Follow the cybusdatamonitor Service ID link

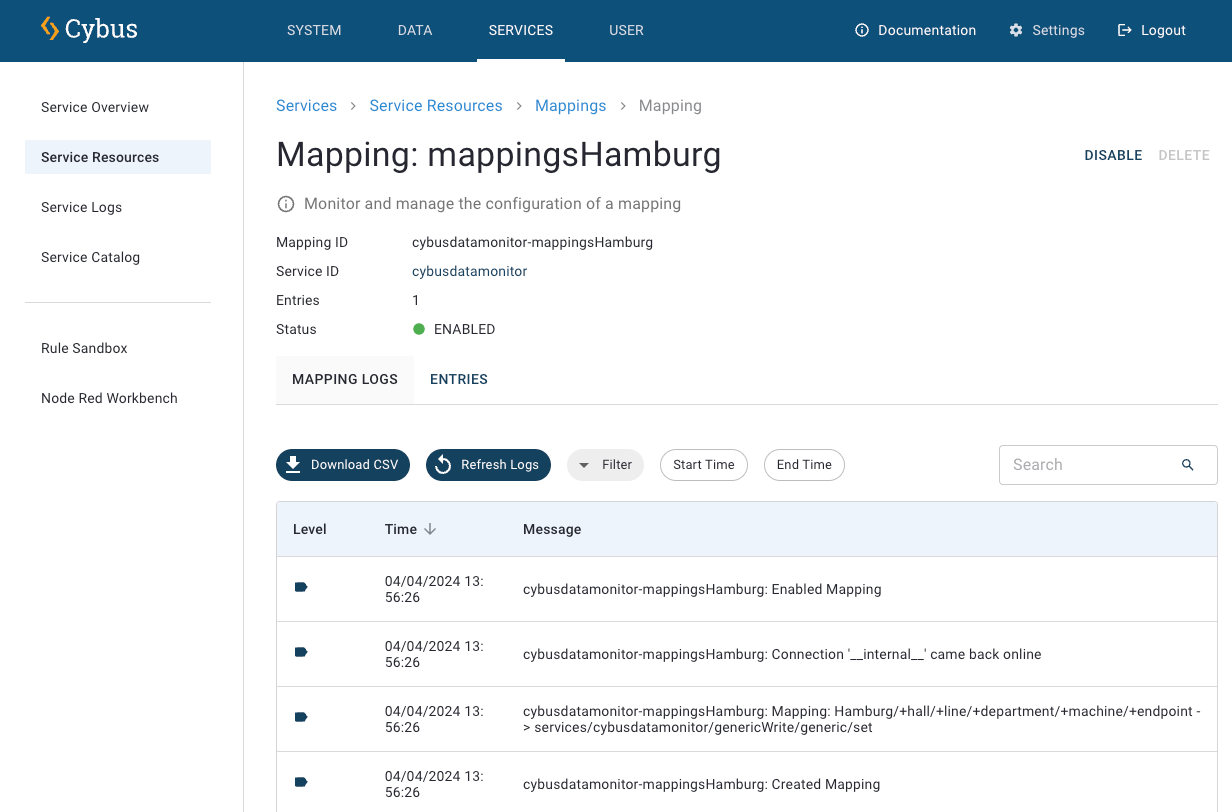pos(469,271)
